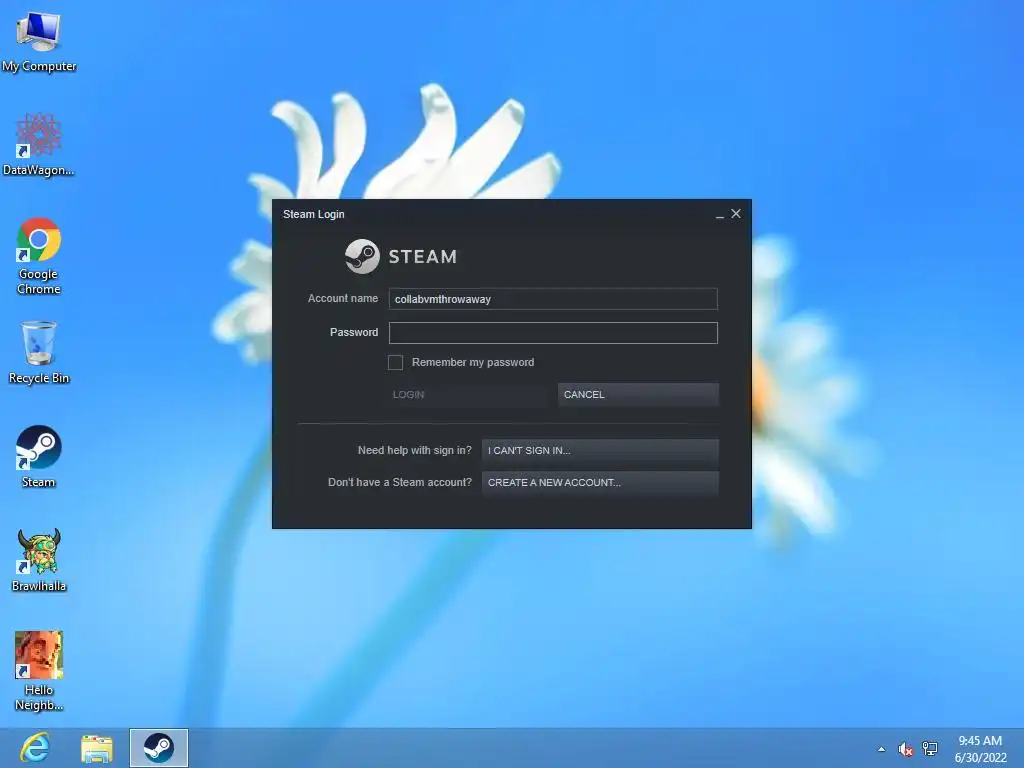The width and height of the screenshot is (1024, 768).
Task: Click the Steam logo in login dialog
Action: click(401, 256)
